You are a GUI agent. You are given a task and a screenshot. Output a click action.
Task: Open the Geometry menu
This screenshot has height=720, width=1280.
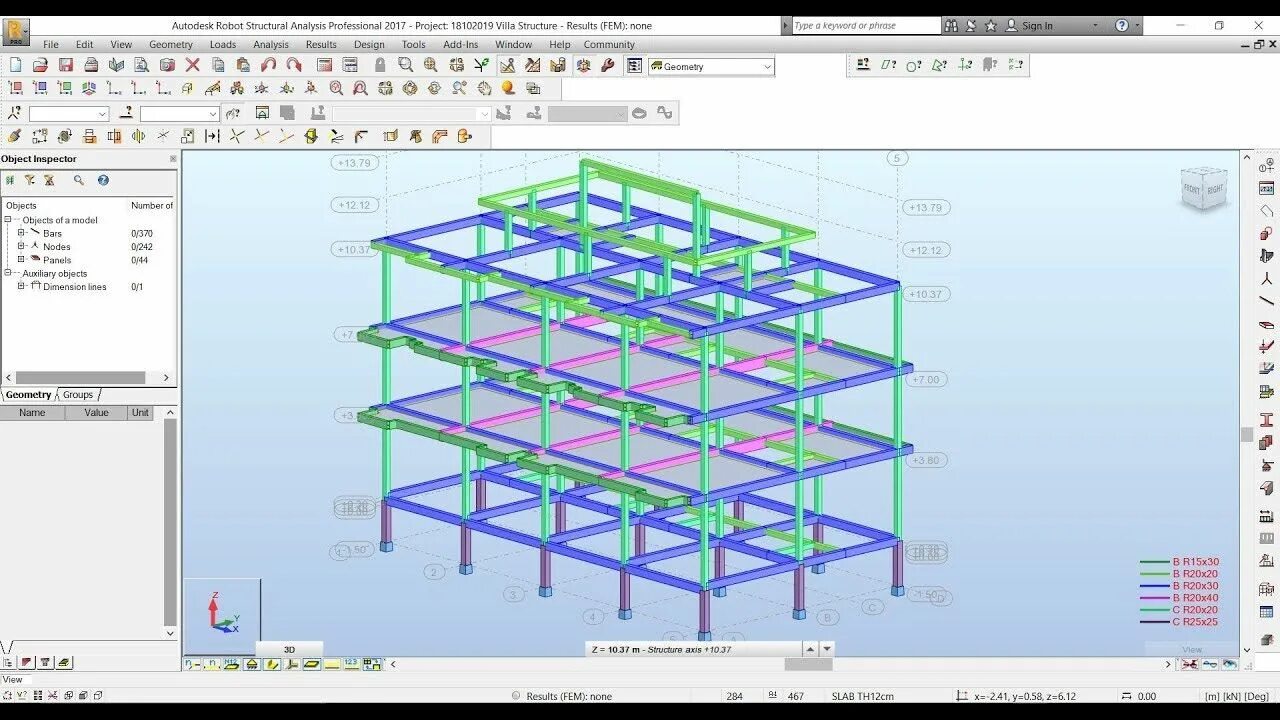(x=170, y=44)
